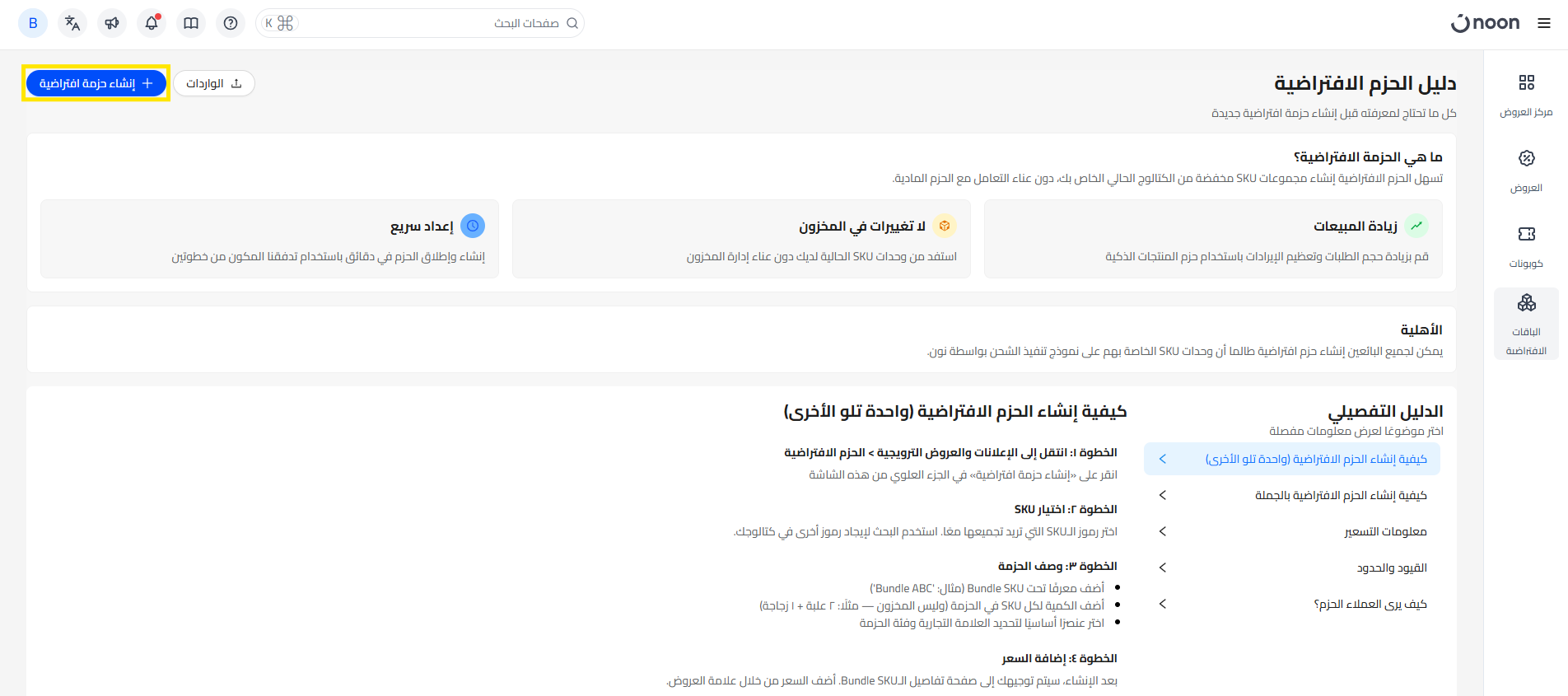Click the الدليل التفصيلي heading

(1386, 411)
